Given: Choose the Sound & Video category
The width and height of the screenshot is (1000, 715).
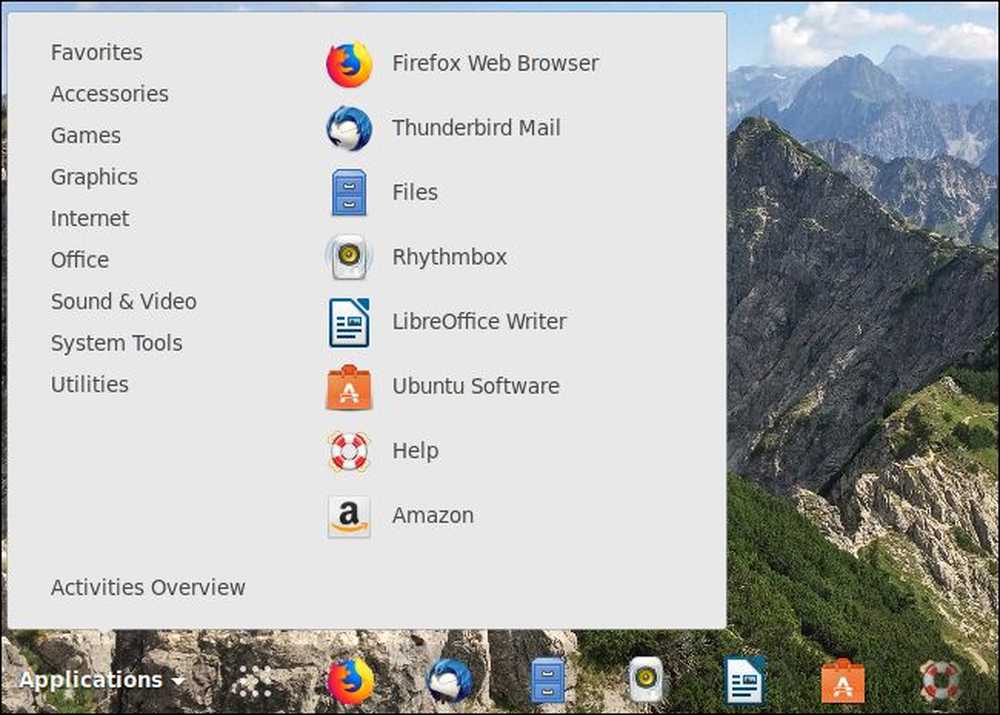Looking at the screenshot, I should [124, 302].
